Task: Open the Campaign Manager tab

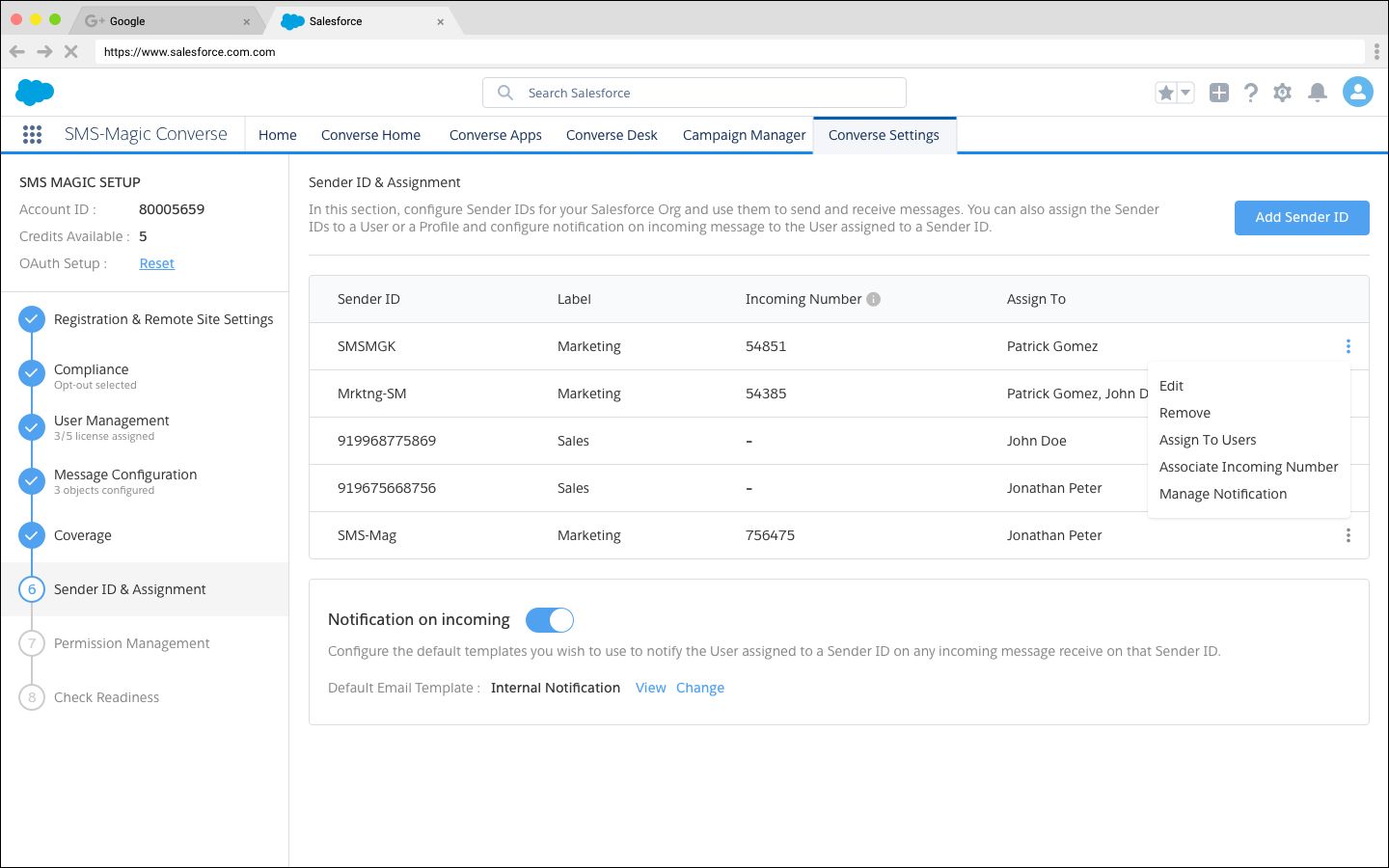Action: (744, 135)
